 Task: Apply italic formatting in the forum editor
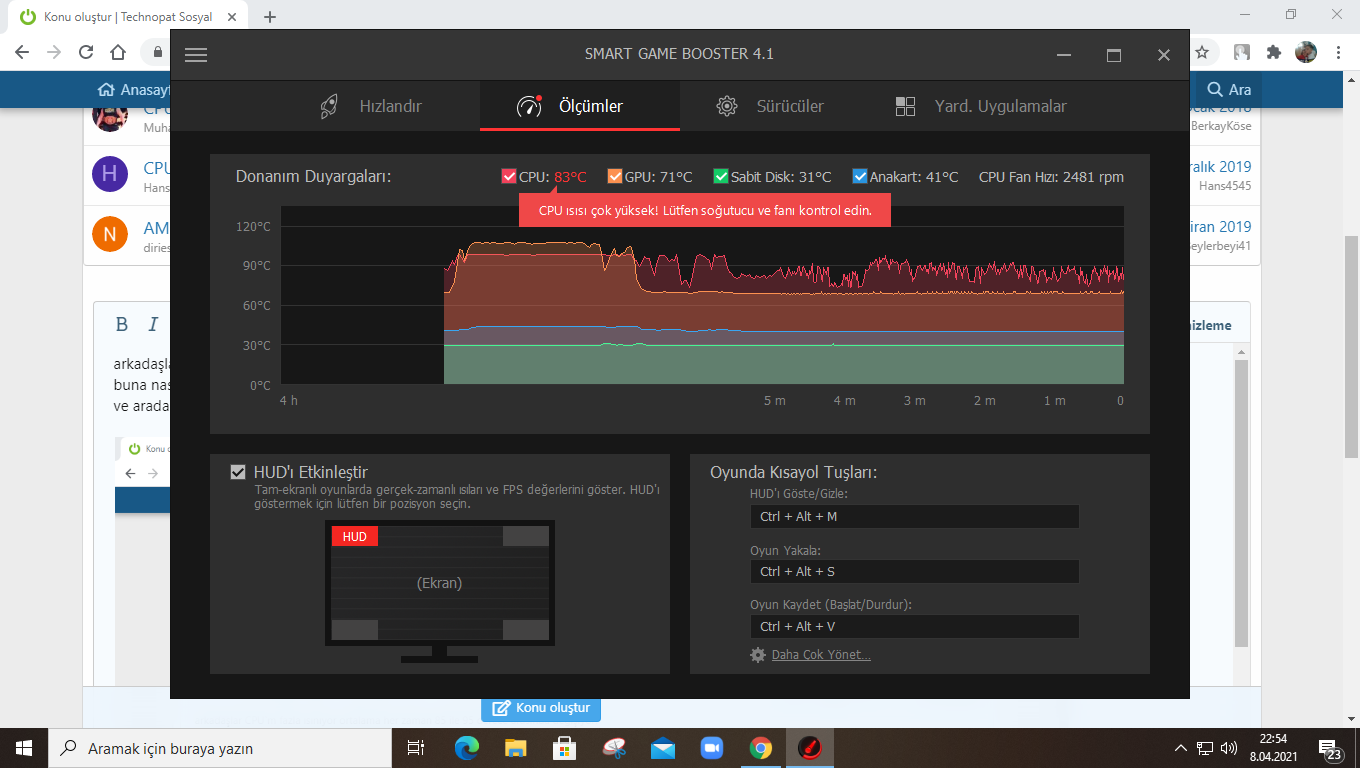click(153, 324)
